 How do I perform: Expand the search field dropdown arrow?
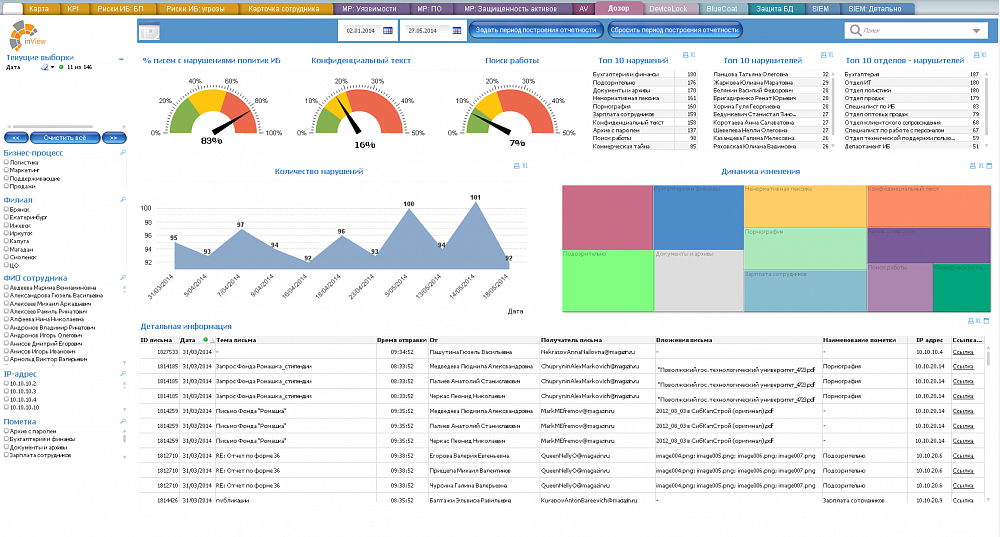coord(976,31)
